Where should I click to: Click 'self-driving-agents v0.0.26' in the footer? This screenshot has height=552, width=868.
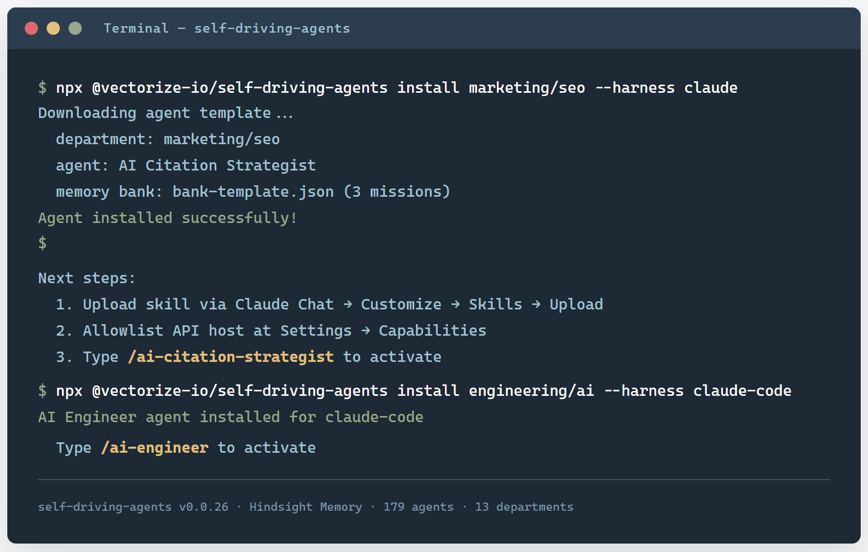click(133, 507)
